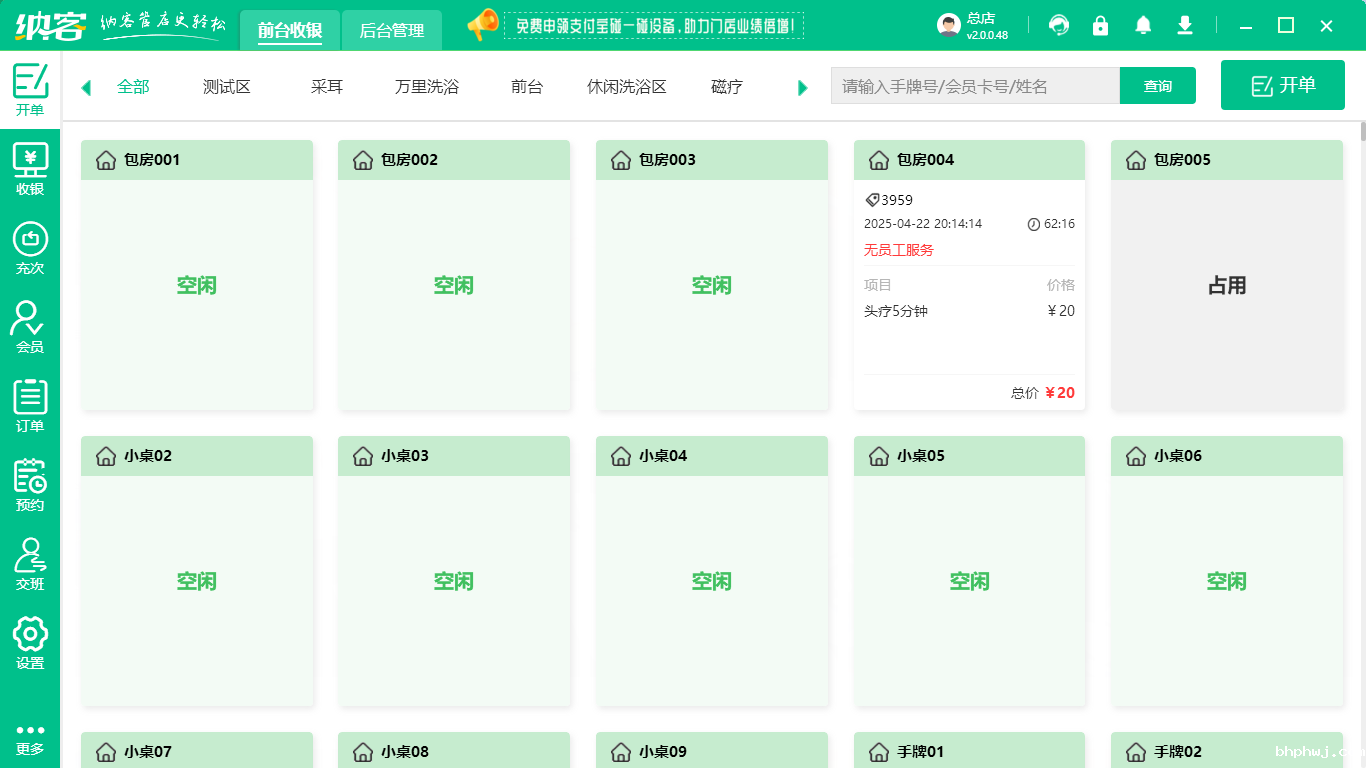Click the house icon on 包房001
The height and width of the screenshot is (768, 1366).
[106, 160]
